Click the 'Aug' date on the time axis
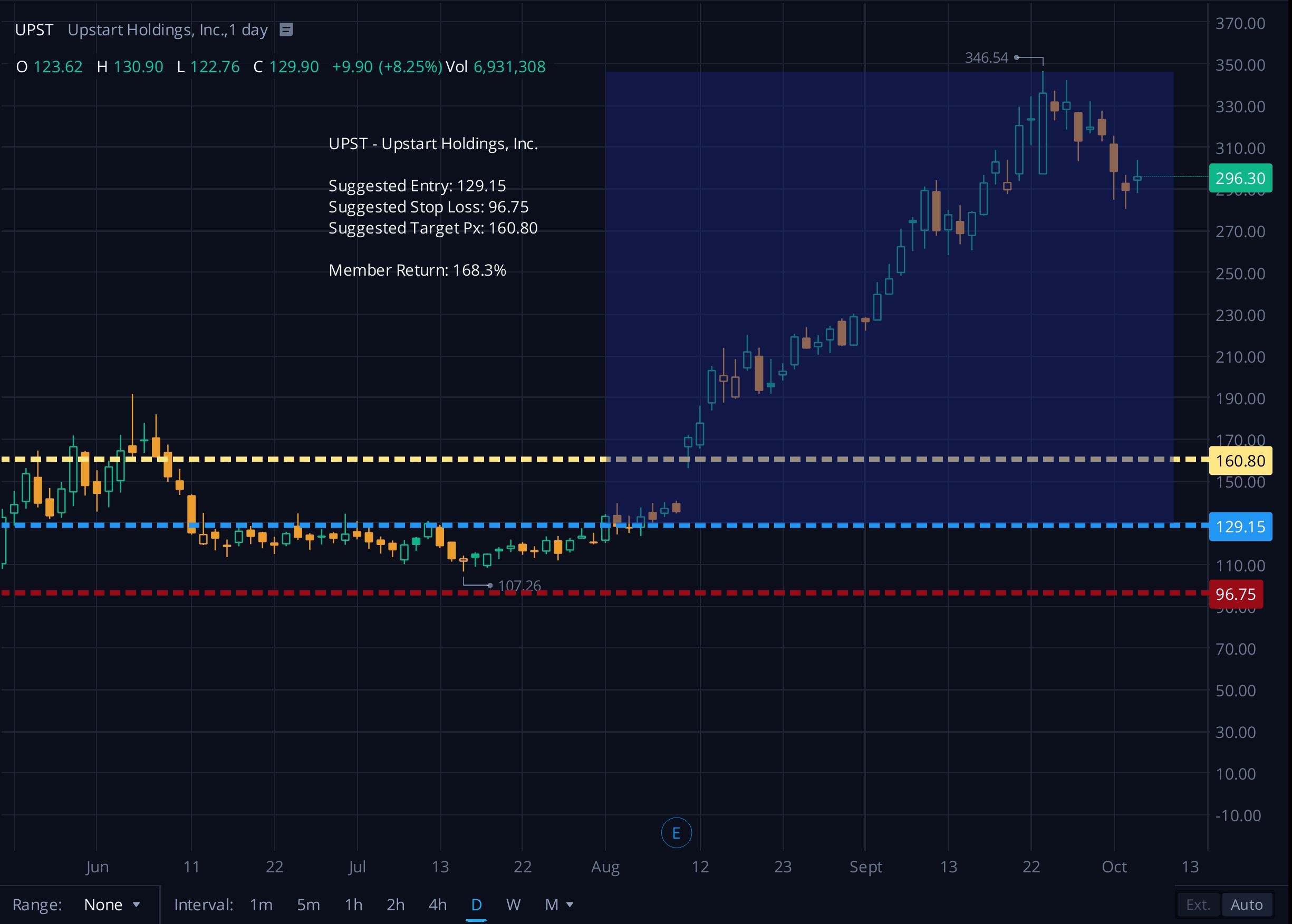The image size is (1292, 924). pyautogui.click(x=605, y=867)
